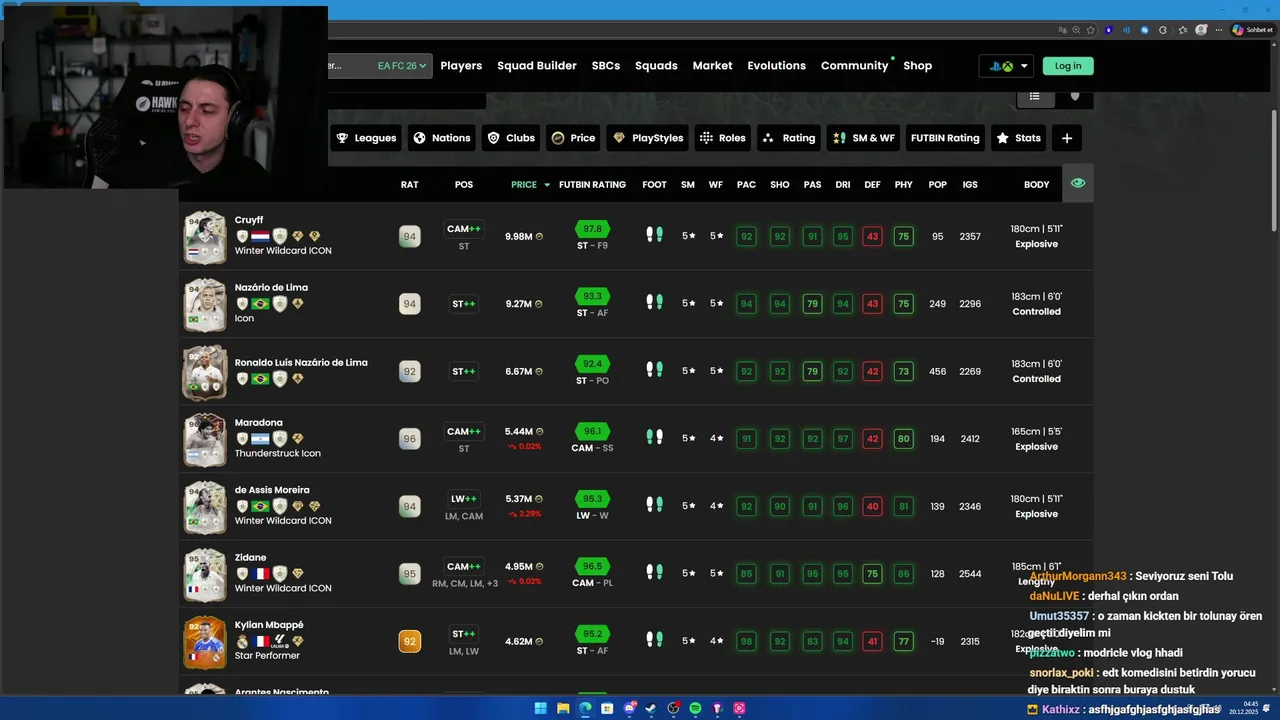Open the Squad Builder menu

(x=537, y=66)
